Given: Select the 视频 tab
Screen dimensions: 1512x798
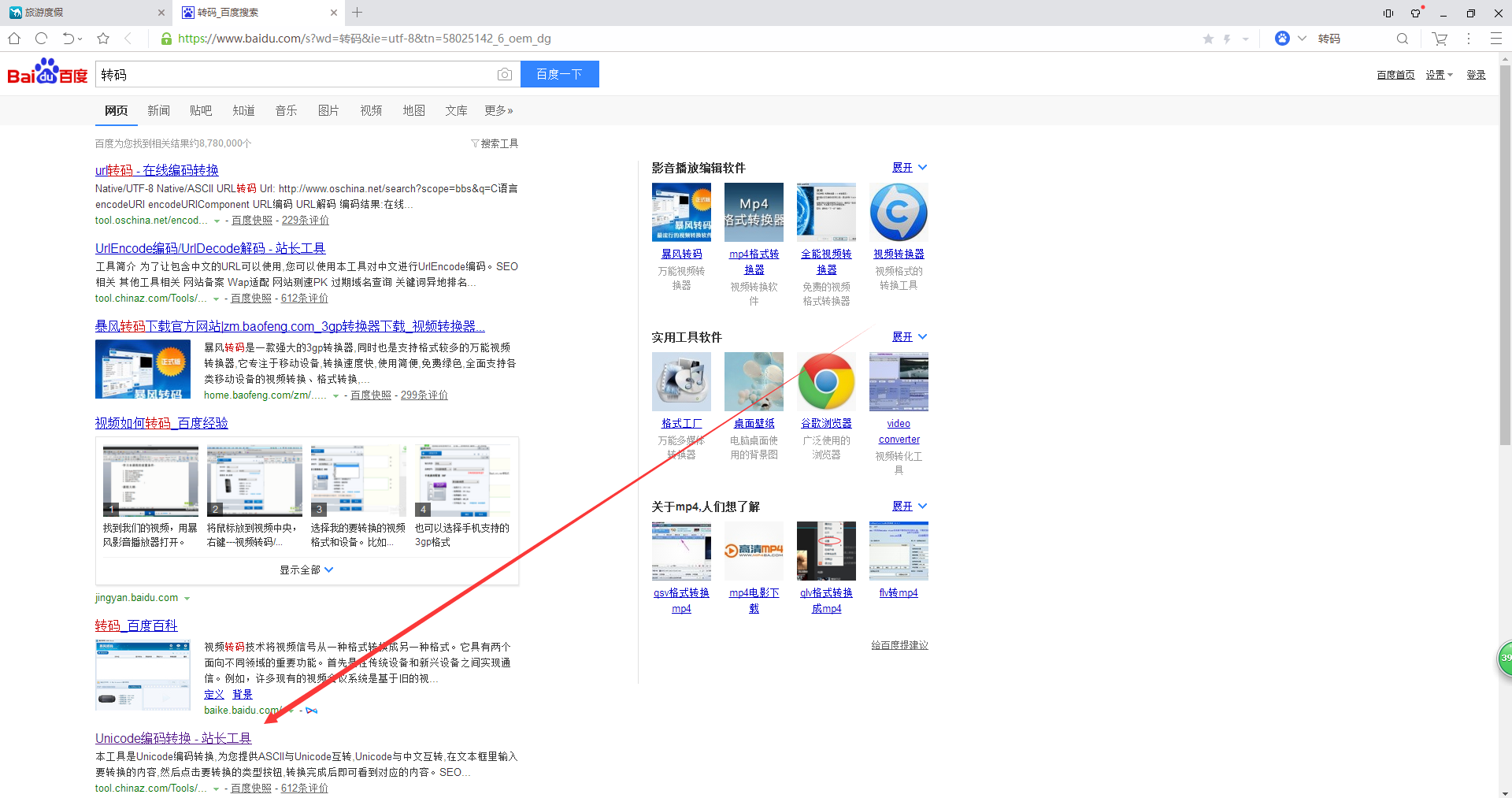Looking at the screenshot, I should (x=371, y=110).
